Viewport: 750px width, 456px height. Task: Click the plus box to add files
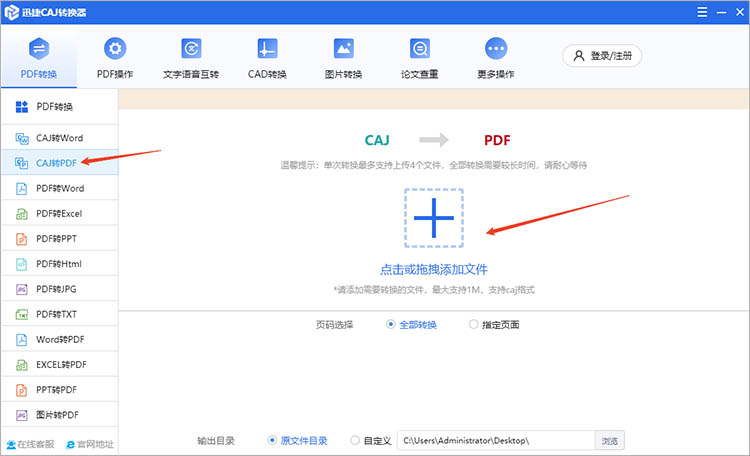(x=434, y=218)
